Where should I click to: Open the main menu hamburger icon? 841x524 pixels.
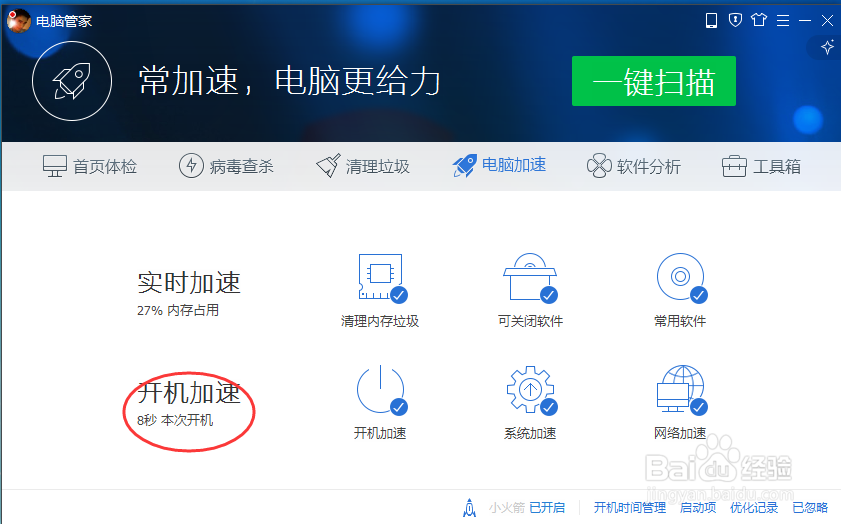click(x=783, y=20)
